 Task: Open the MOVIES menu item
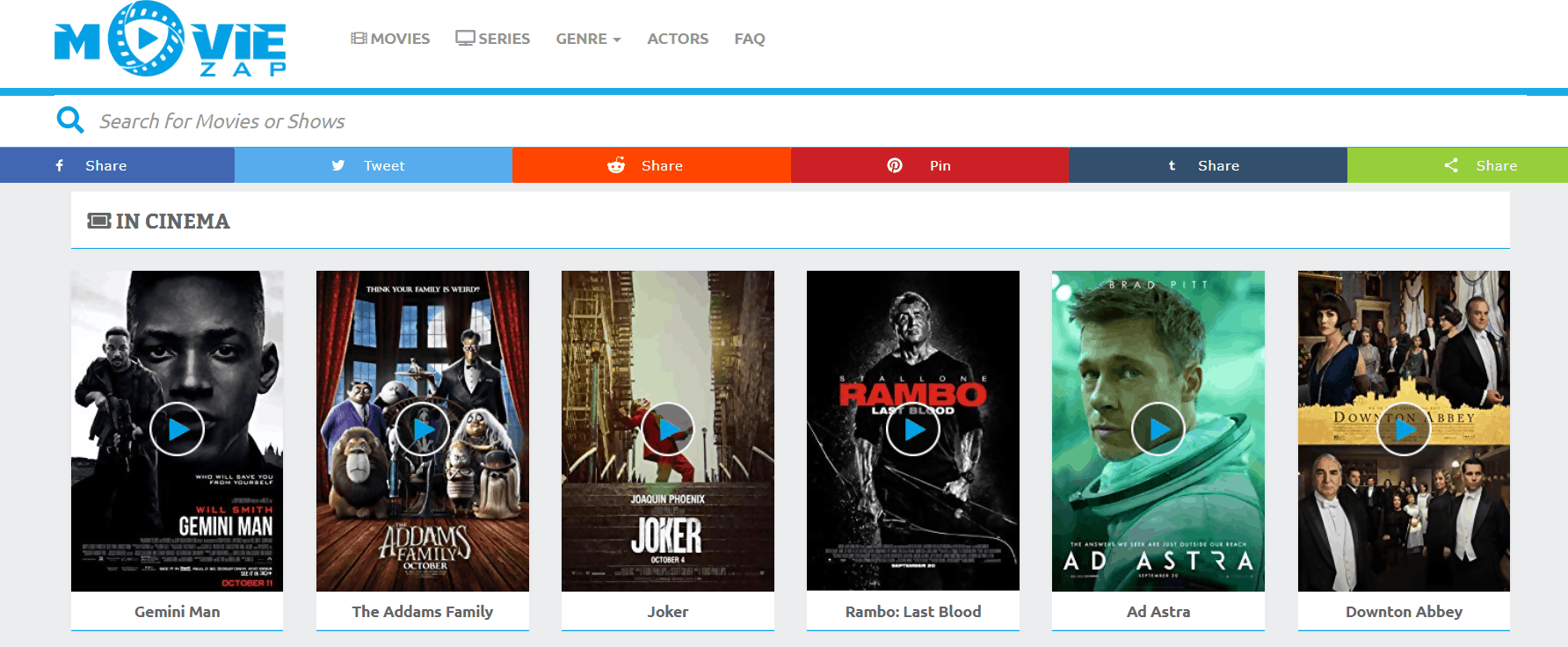[x=390, y=39]
